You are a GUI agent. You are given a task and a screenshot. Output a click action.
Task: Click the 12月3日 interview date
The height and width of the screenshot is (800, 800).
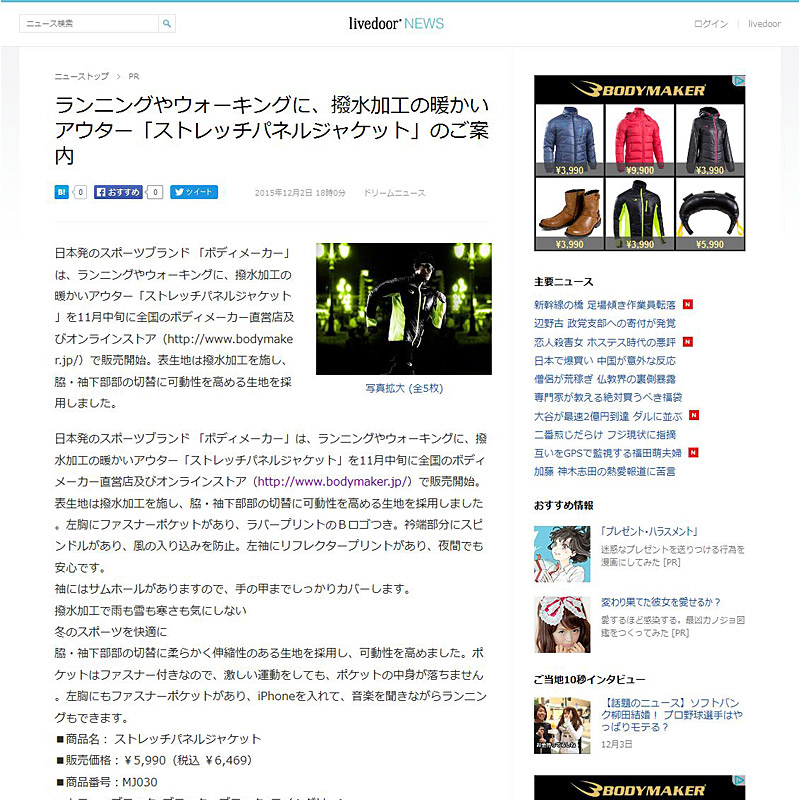click(616, 744)
